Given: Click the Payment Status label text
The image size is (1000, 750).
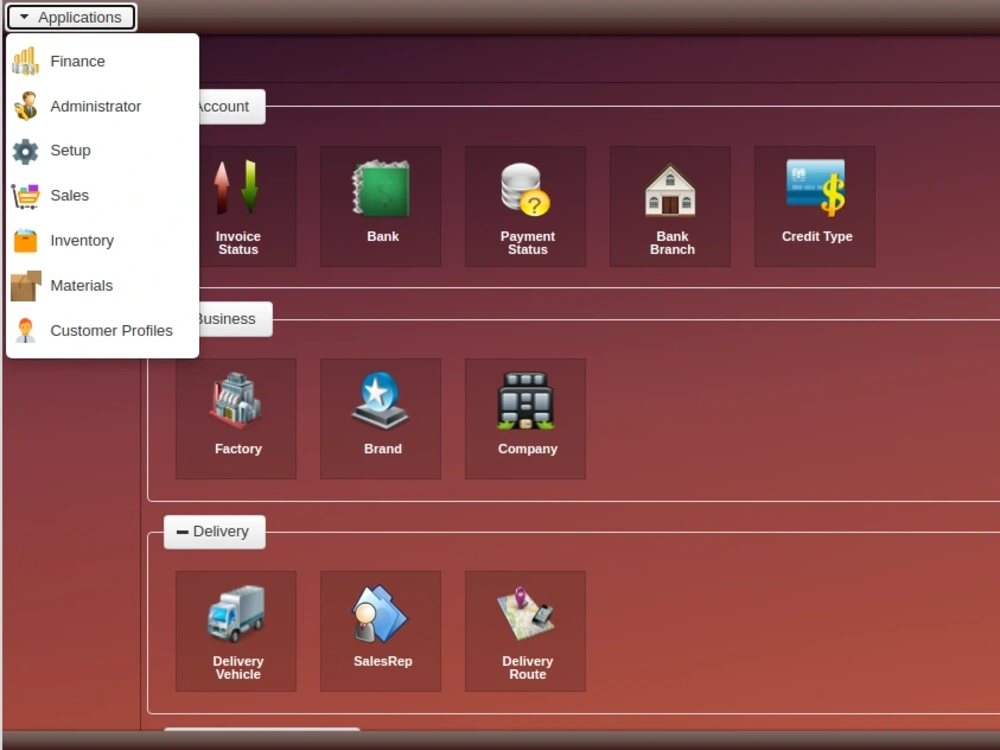Looking at the screenshot, I should [527, 243].
